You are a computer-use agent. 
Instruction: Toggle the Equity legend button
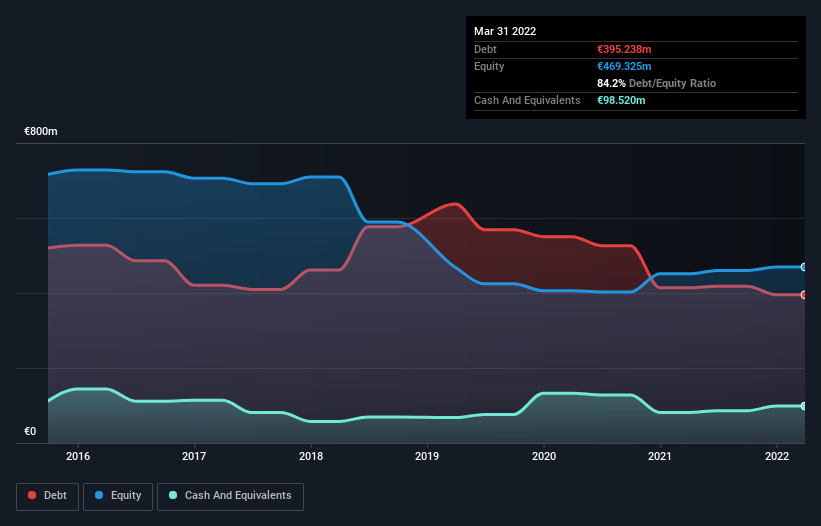tap(118, 496)
